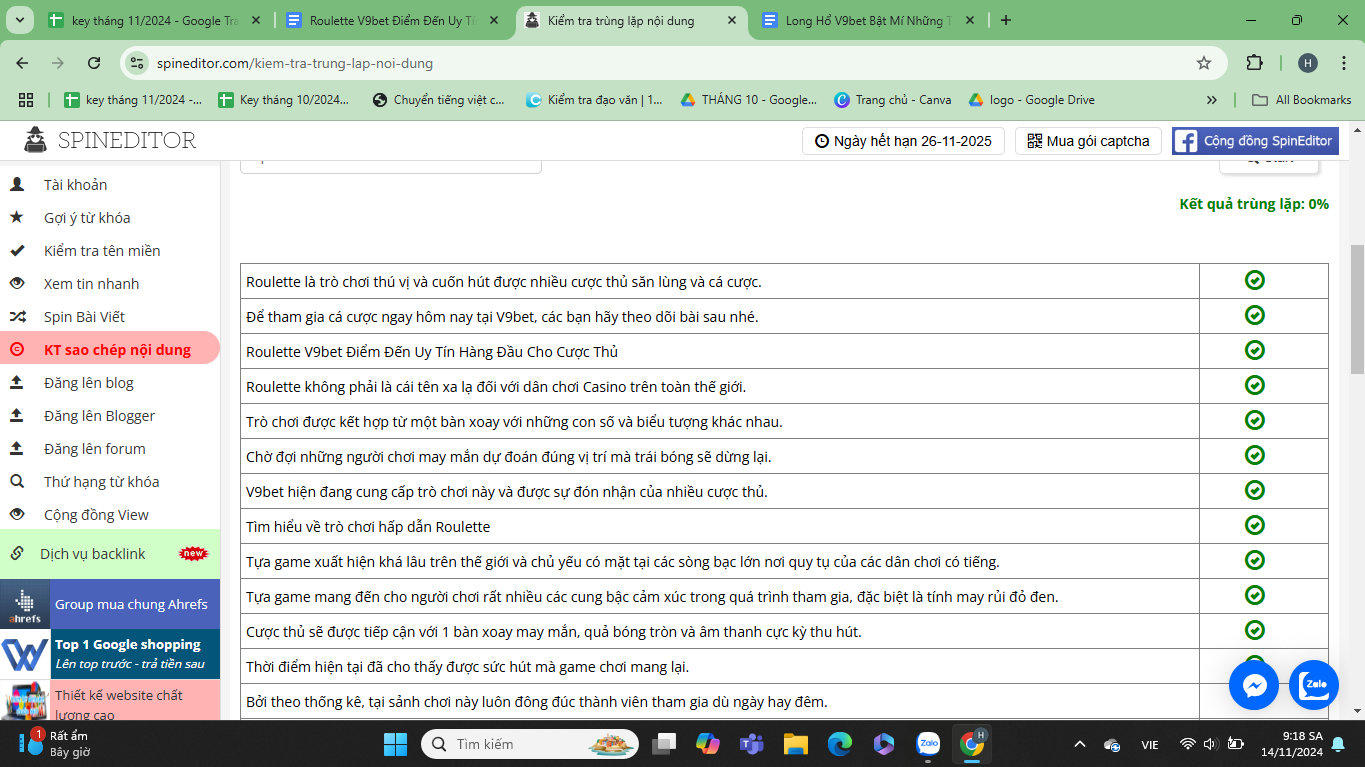Click check icon for 'Roulette là trò chơi thú vị' row

tap(1255, 280)
